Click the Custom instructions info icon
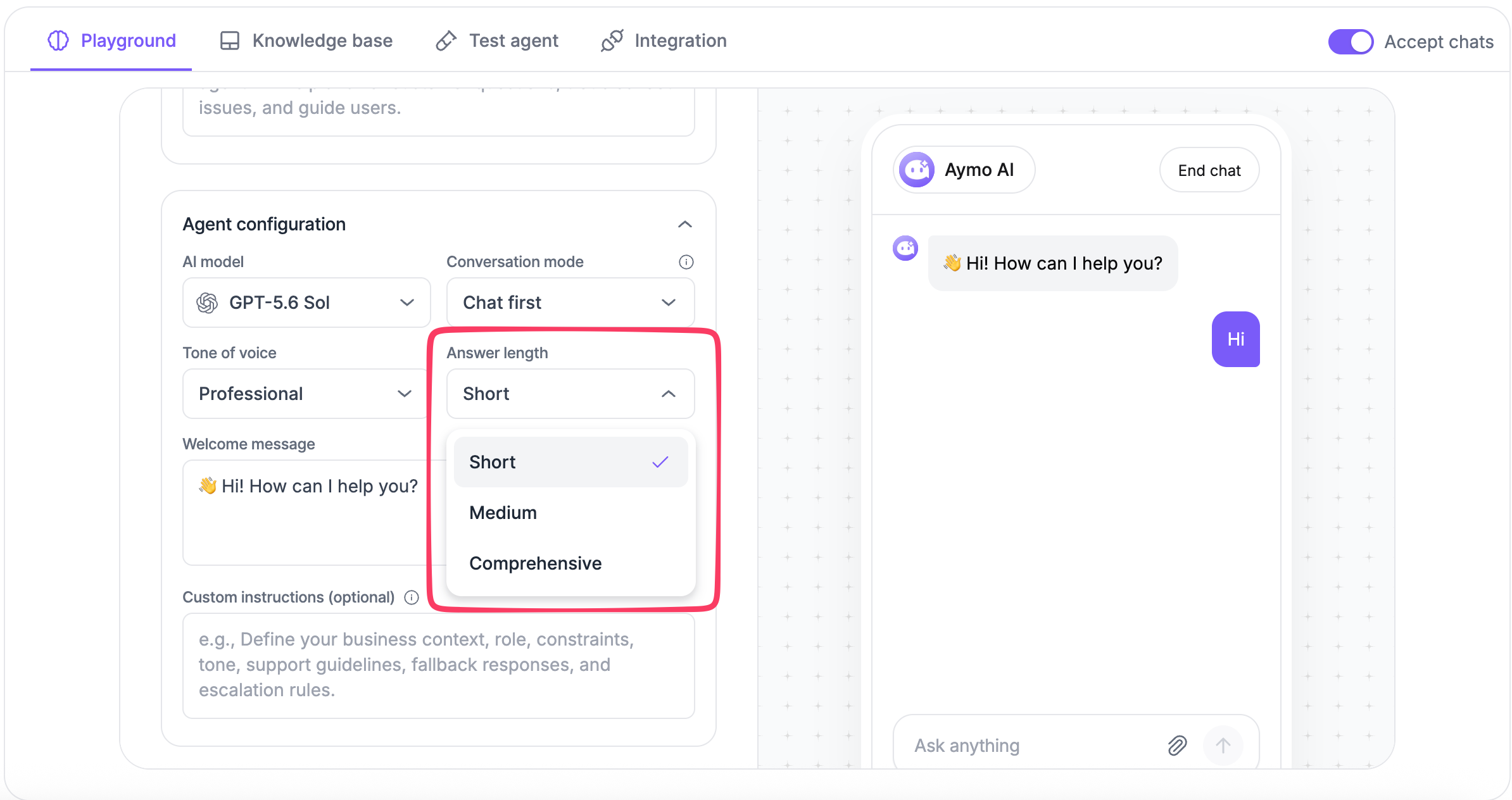Screen dimensions: 1512x800 click(x=412, y=597)
